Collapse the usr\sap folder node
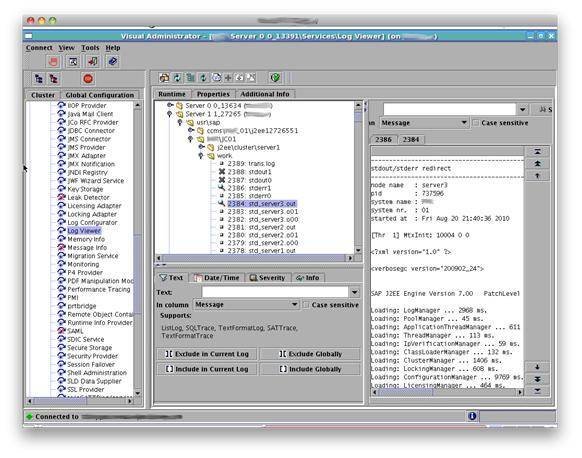Viewport: 582px width, 458px height. point(180,122)
